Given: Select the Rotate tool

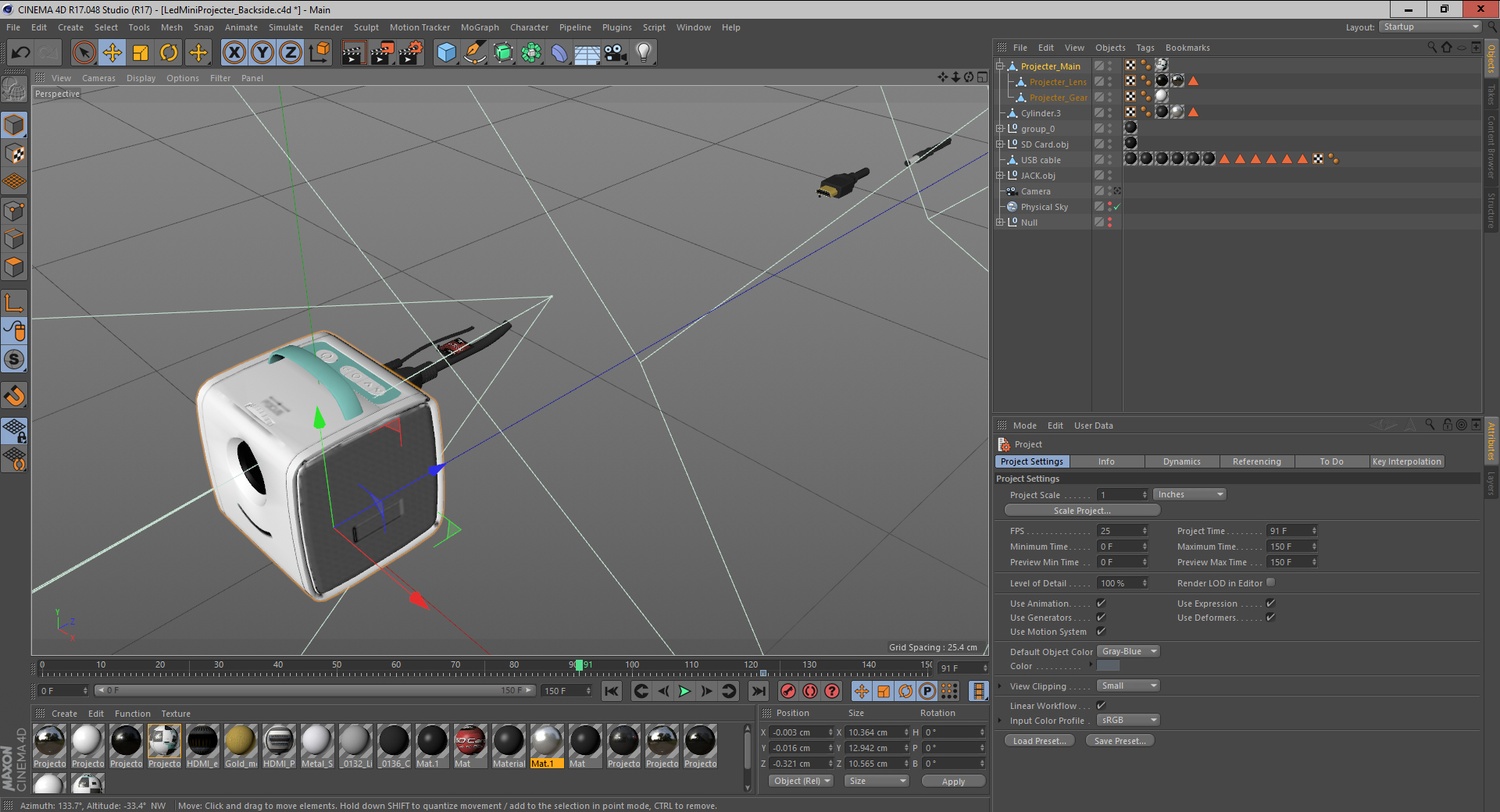Looking at the screenshot, I should pyautogui.click(x=169, y=53).
